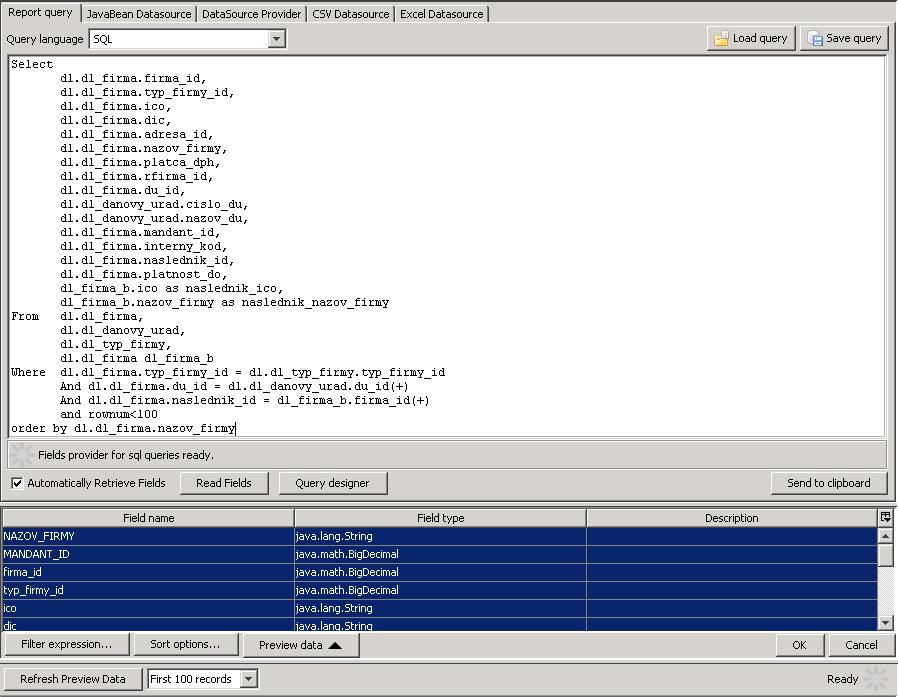Open the First 100 records dropdown
The height and width of the screenshot is (697, 898).
(x=249, y=679)
